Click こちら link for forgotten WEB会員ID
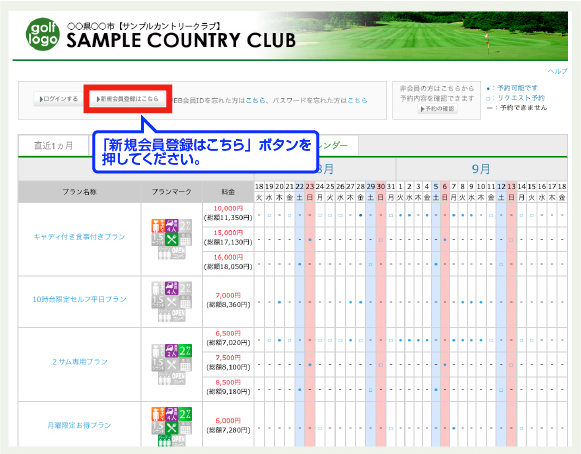This screenshot has width=581, height=454. pyautogui.click(x=255, y=100)
